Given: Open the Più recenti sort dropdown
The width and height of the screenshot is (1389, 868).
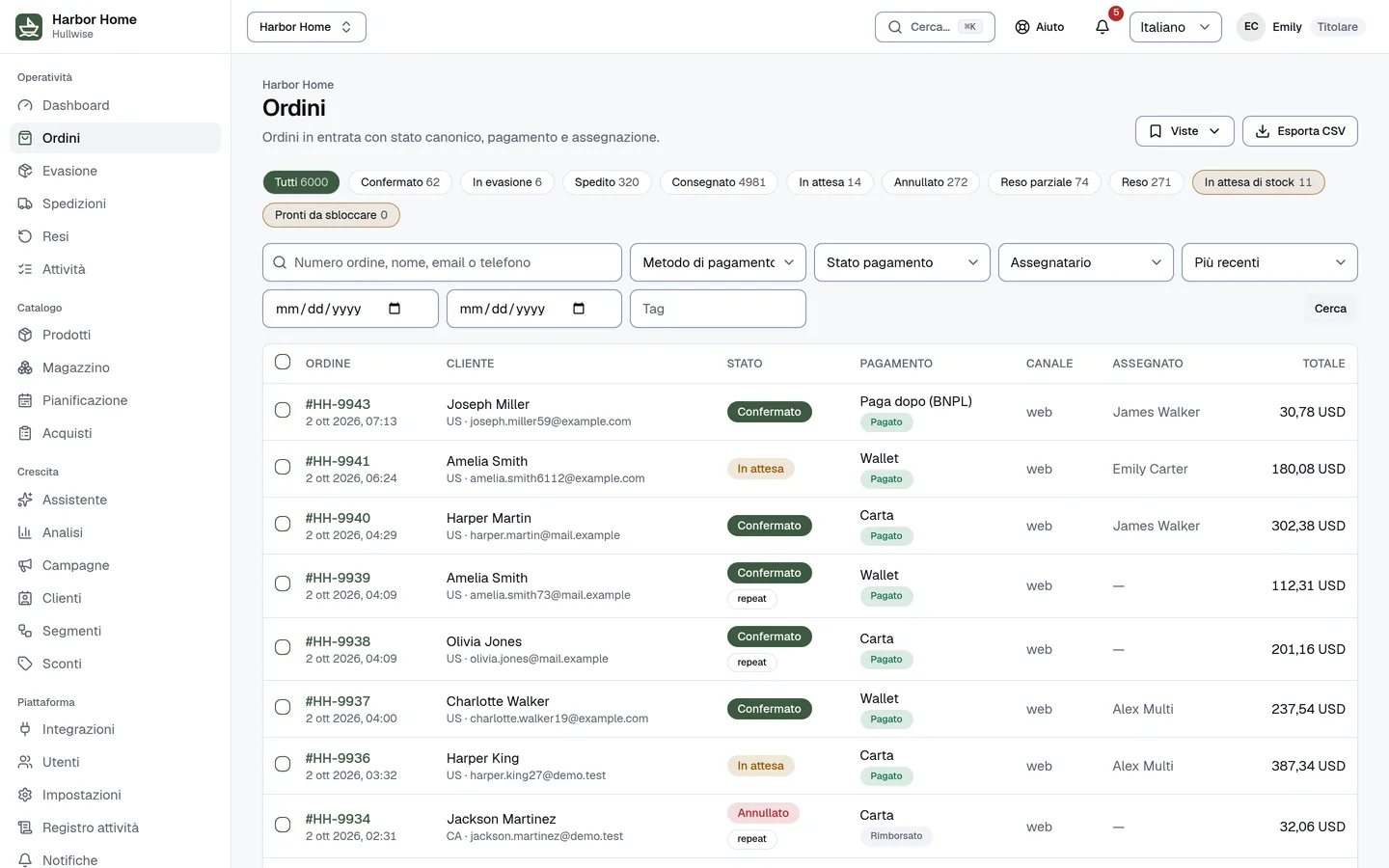Looking at the screenshot, I should click(1269, 262).
